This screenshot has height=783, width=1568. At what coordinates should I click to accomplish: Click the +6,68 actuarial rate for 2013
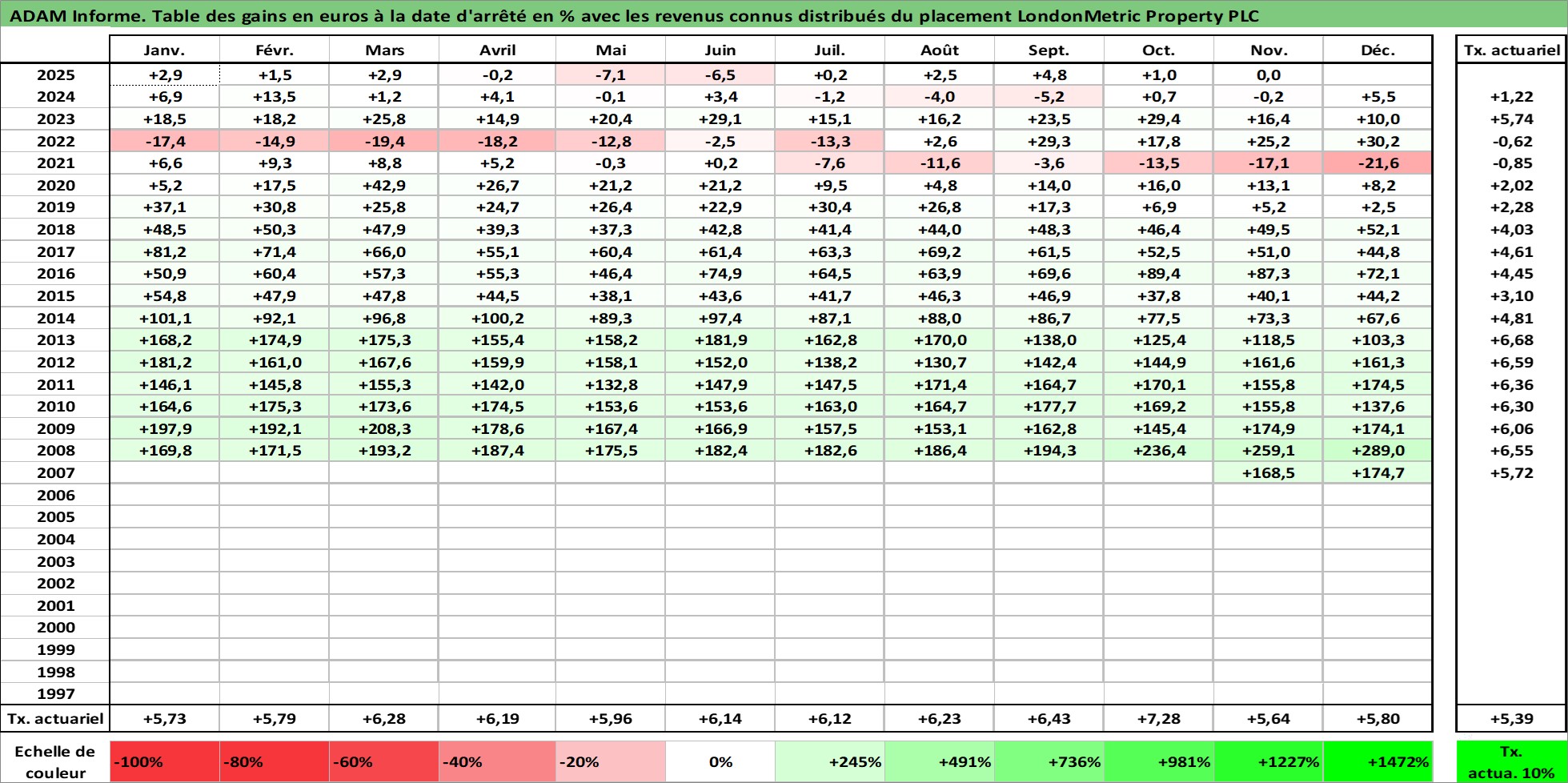pos(1511,339)
